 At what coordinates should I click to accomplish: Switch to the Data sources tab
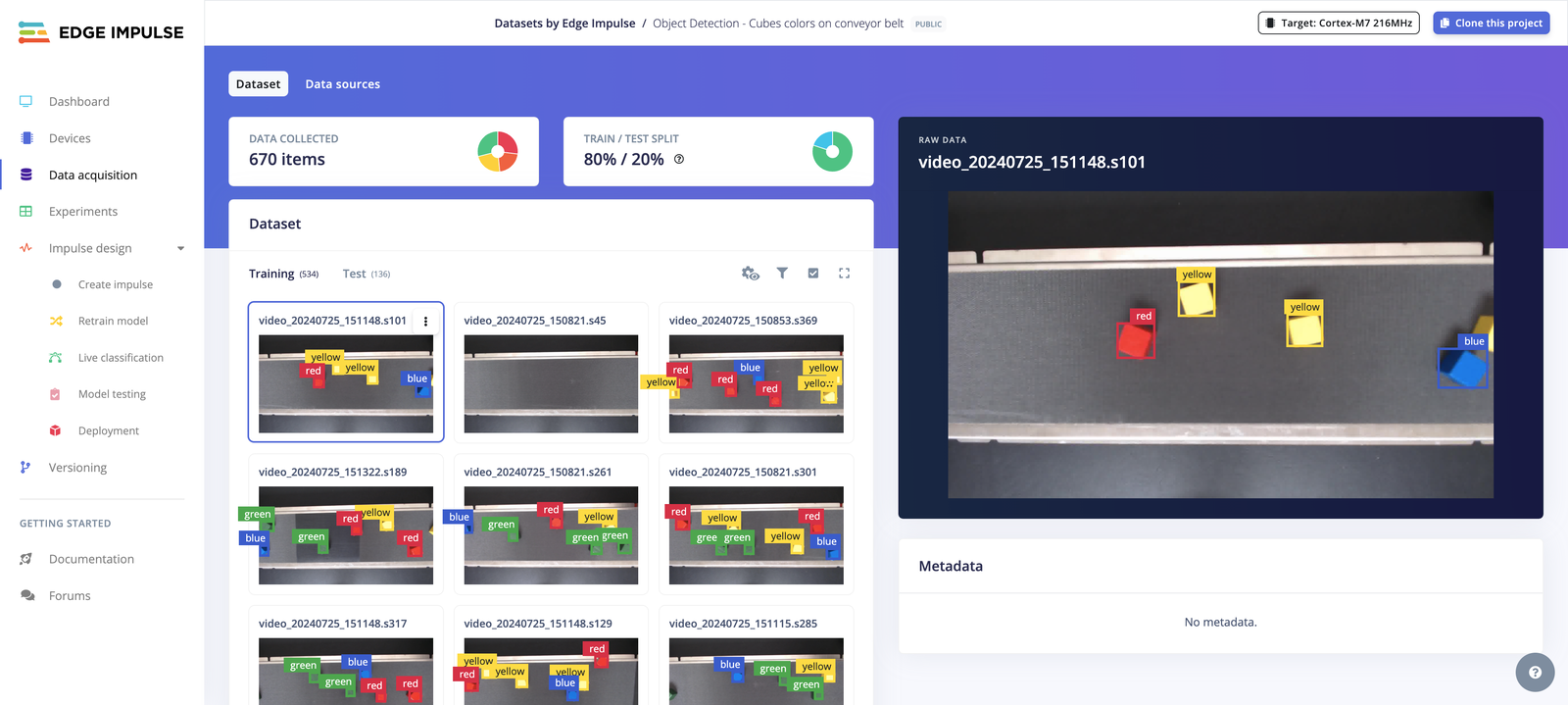pyautogui.click(x=343, y=84)
